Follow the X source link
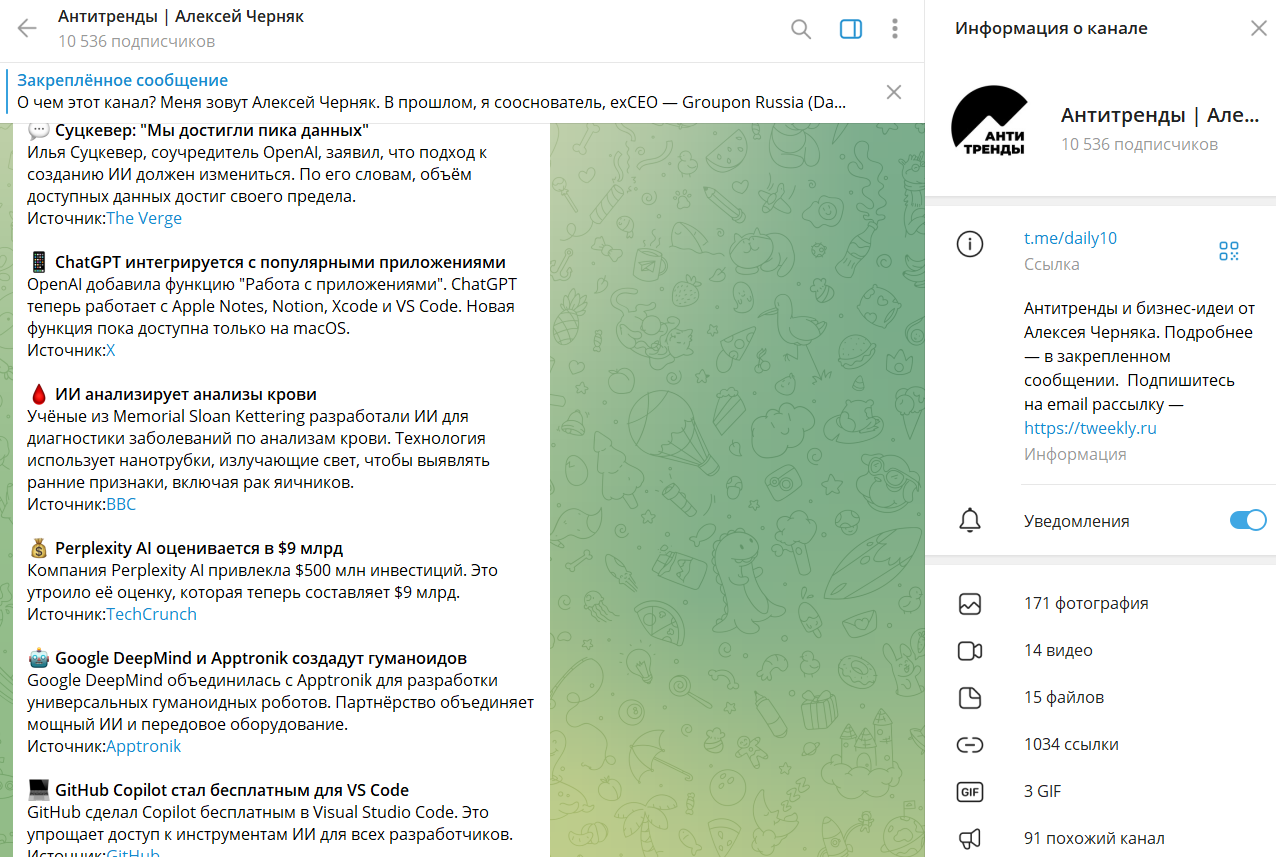1276x857 pixels. 111,350
